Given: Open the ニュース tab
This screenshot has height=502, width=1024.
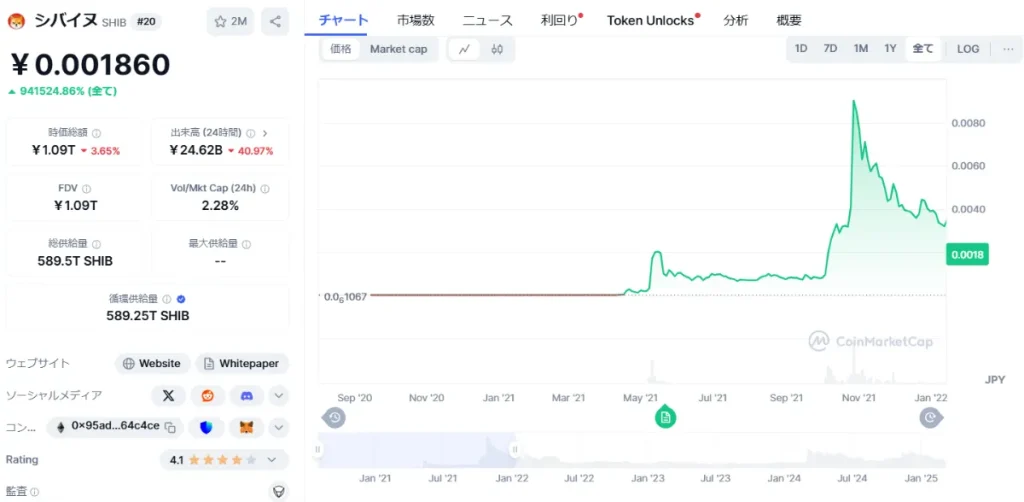Looking at the screenshot, I should click(x=487, y=20).
